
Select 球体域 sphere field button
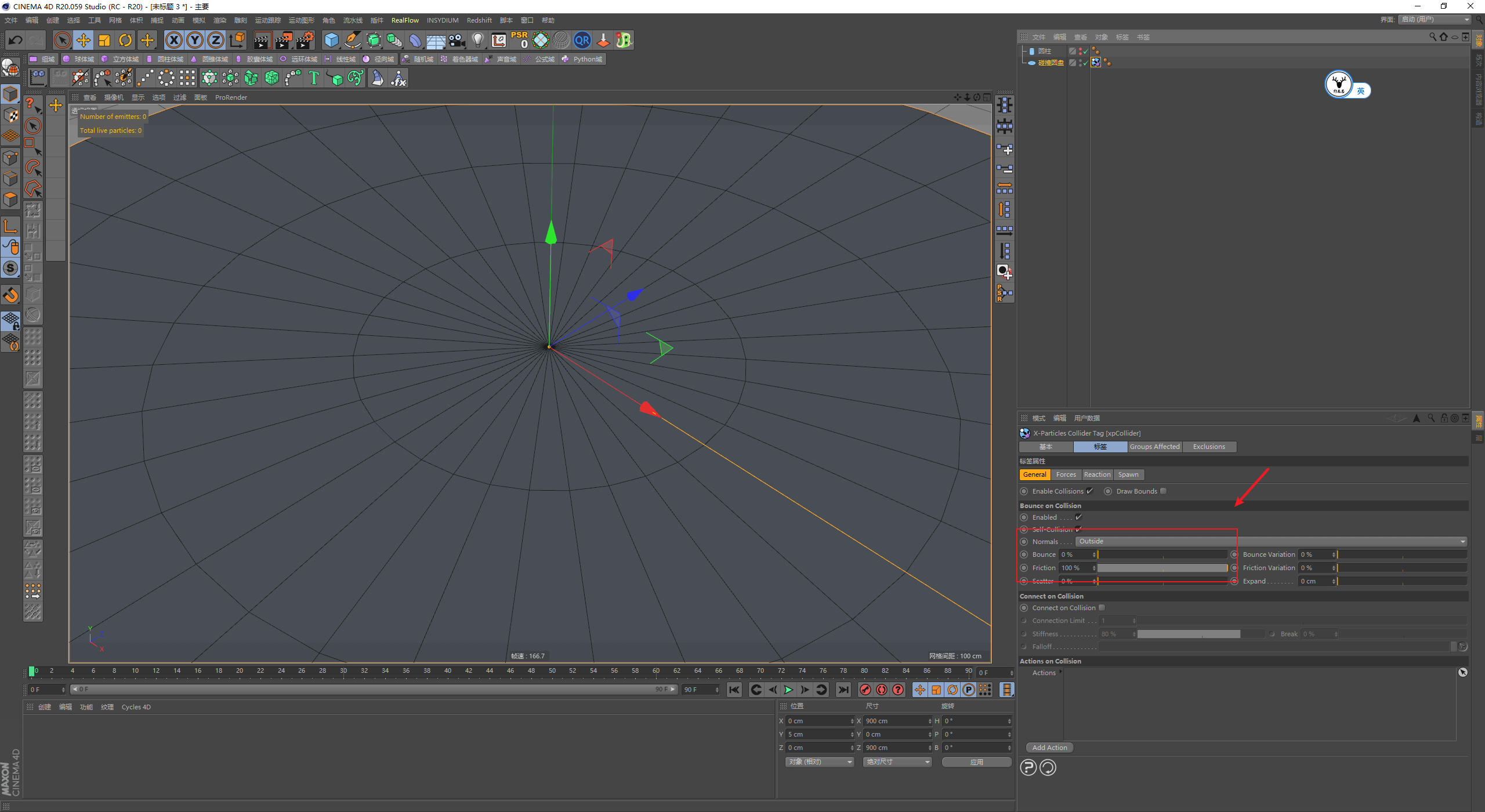(79, 59)
